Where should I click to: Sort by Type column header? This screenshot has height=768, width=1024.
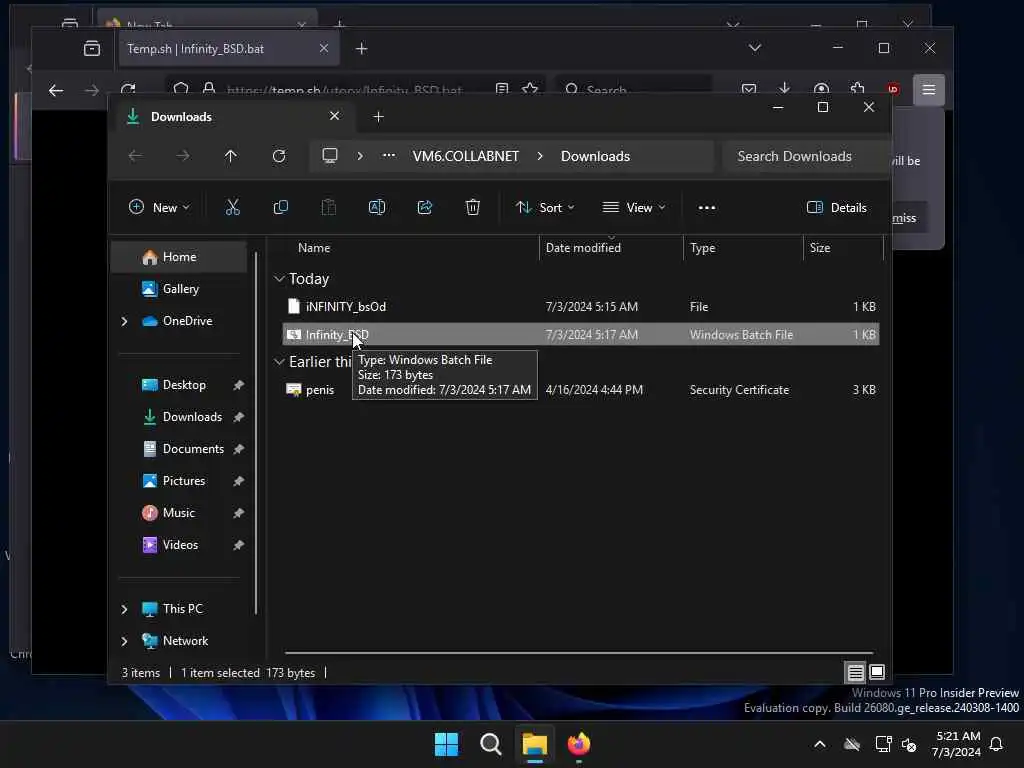(x=703, y=248)
